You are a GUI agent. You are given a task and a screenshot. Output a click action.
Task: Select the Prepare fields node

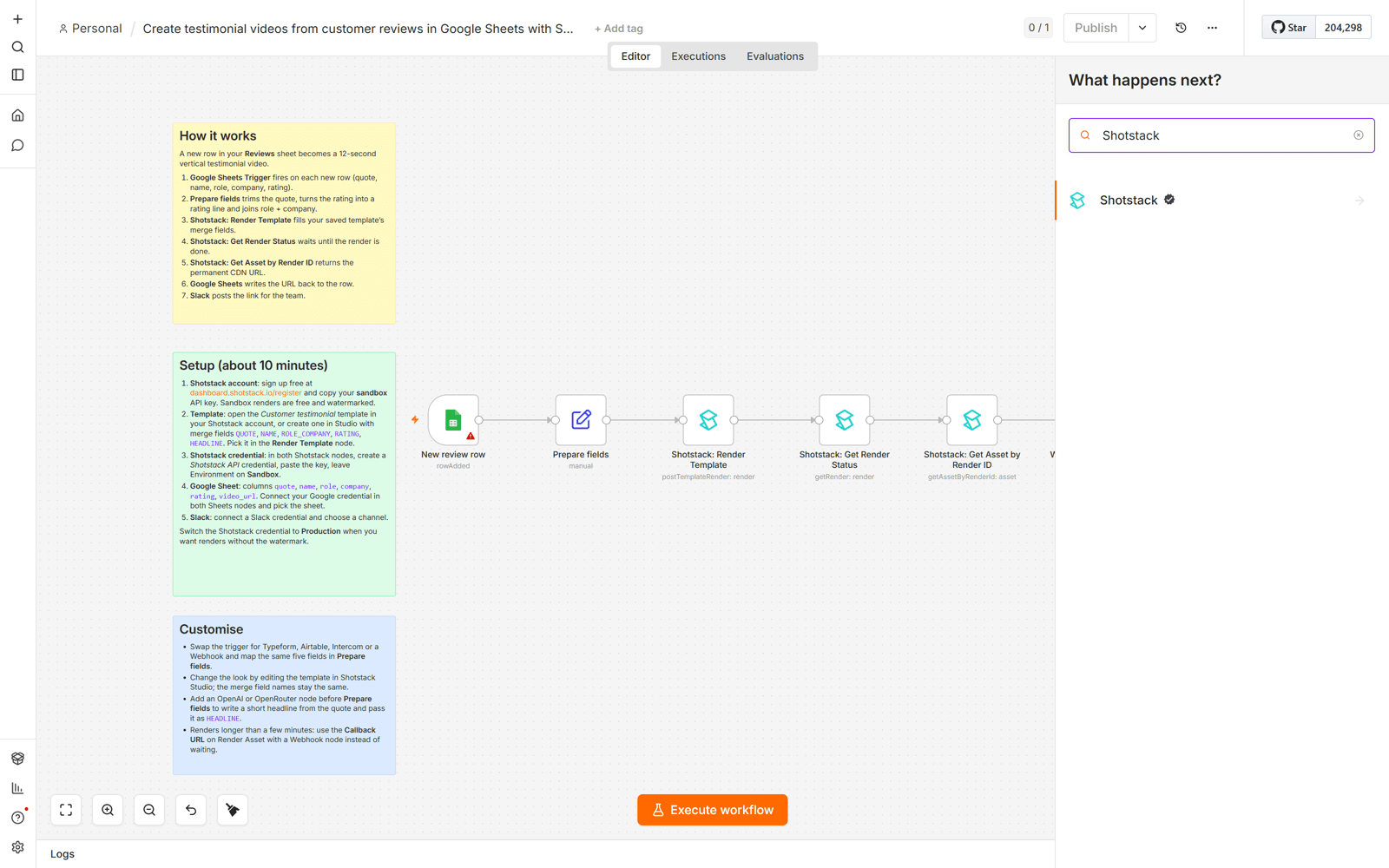tap(581, 420)
